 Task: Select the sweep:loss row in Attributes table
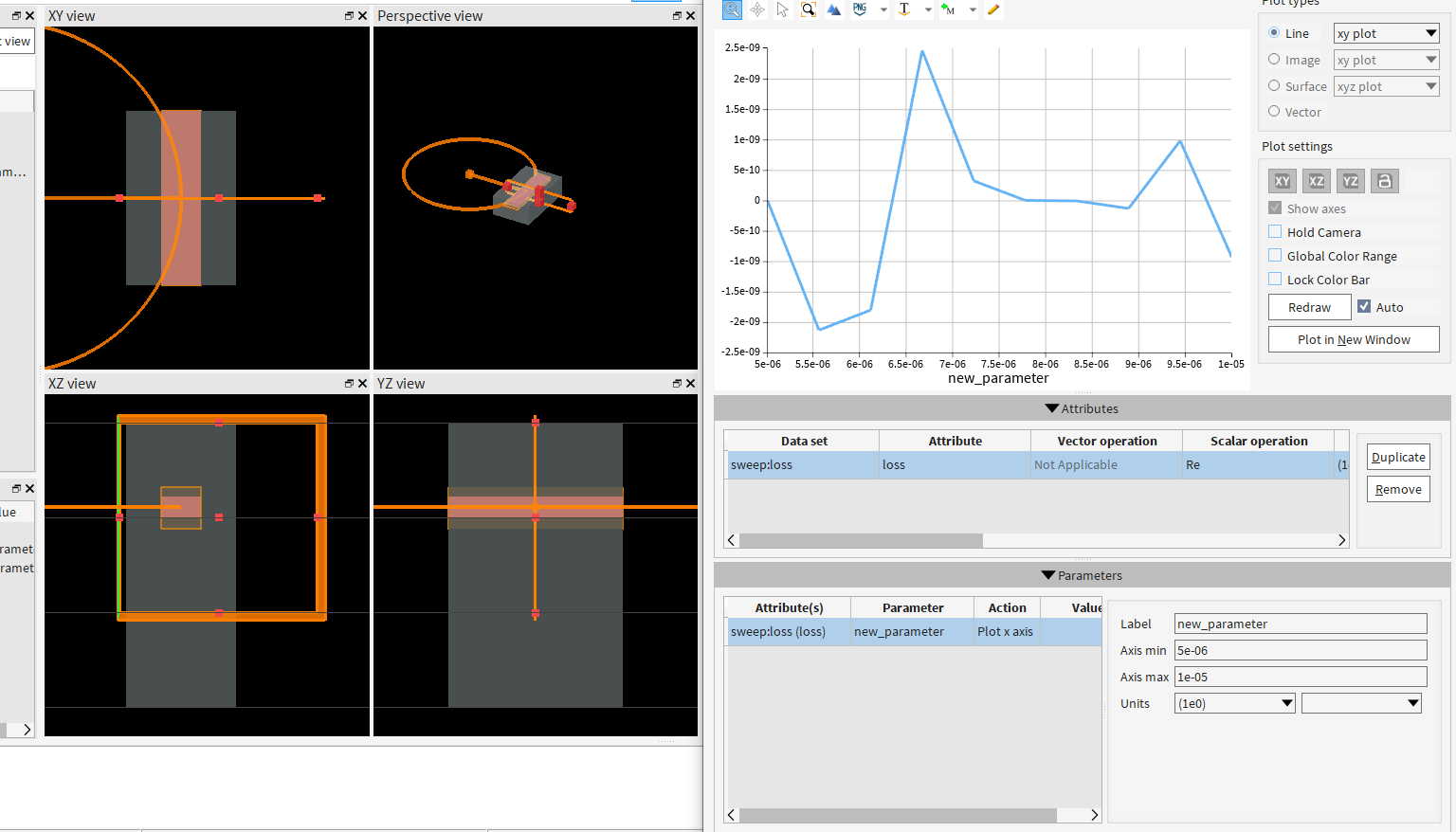[802, 465]
